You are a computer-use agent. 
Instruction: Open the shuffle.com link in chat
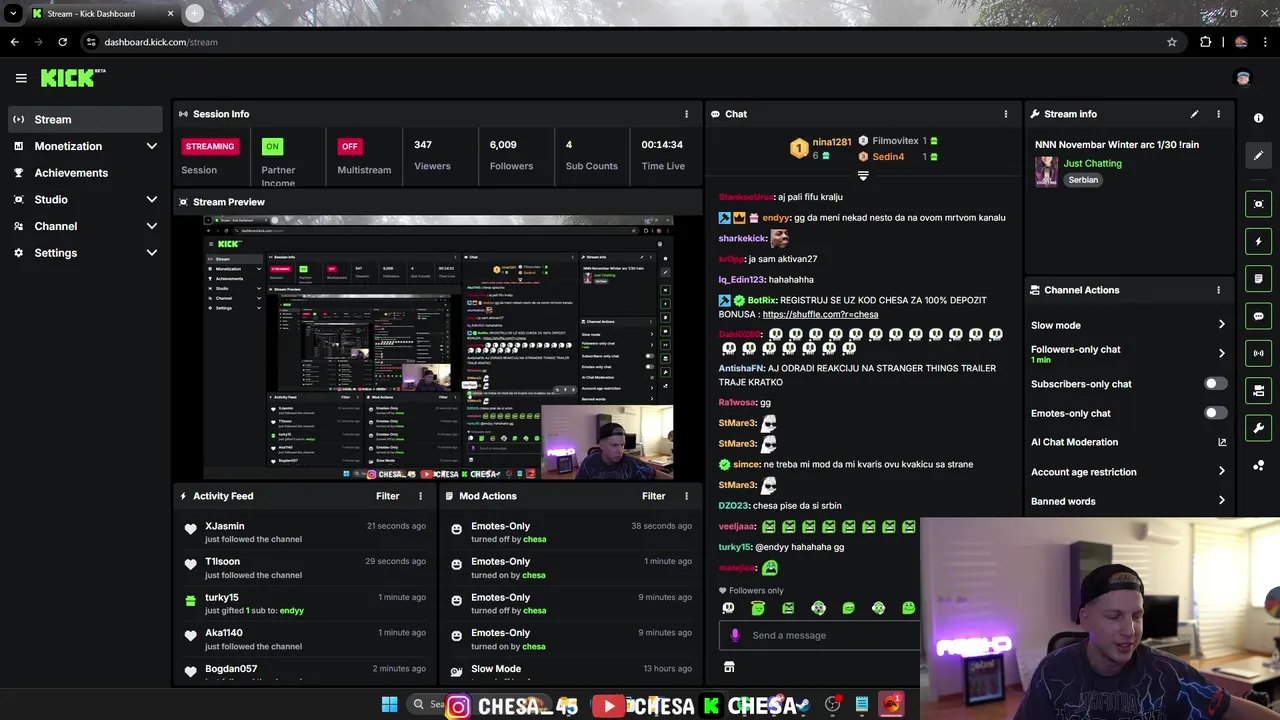point(820,314)
